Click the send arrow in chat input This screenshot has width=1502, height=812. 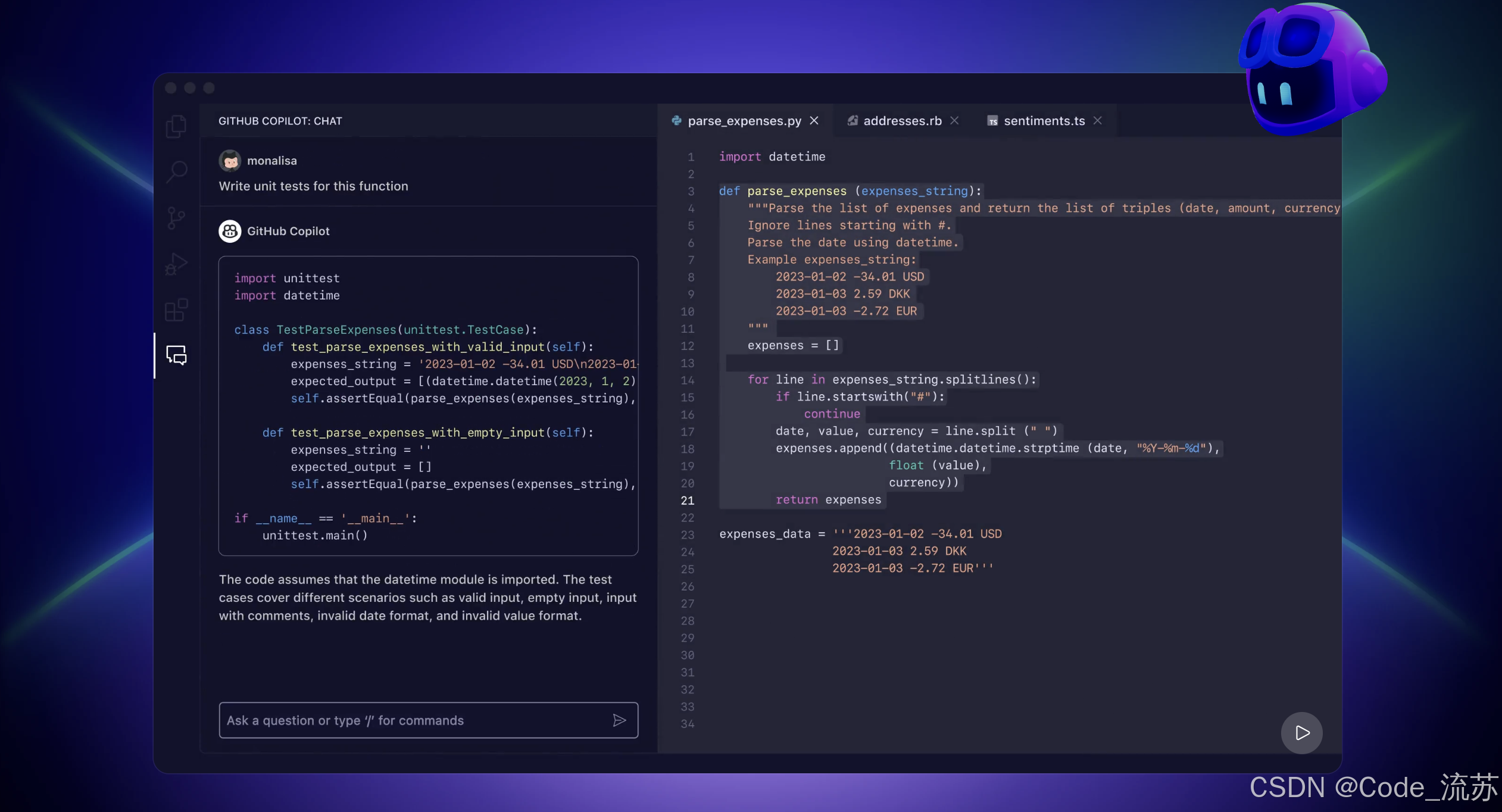pyautogui.click(x=619, y=720)
